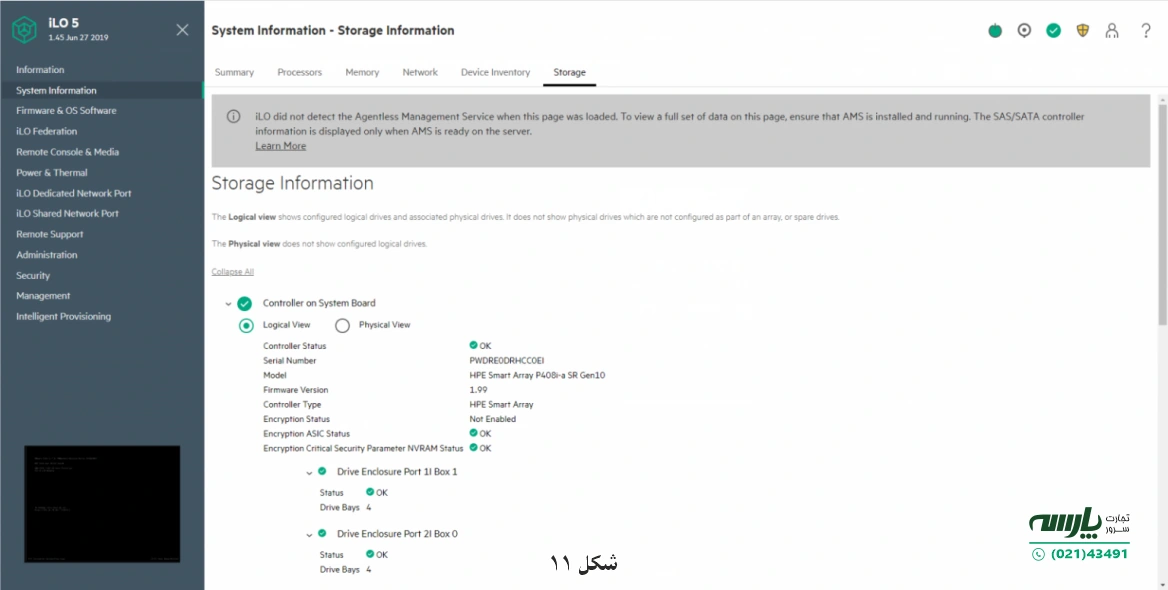This screenshot has height=590, width=1168.
Task: Open help via the question mark icon
Action: tap(1145, 31)
